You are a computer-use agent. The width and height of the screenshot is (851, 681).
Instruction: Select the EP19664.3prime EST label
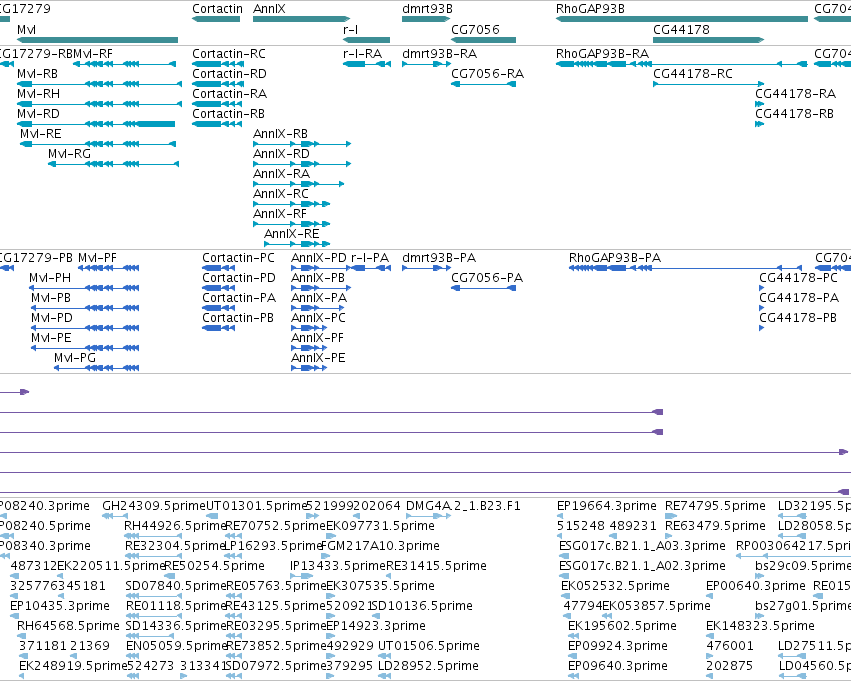[x=607, y=505]
